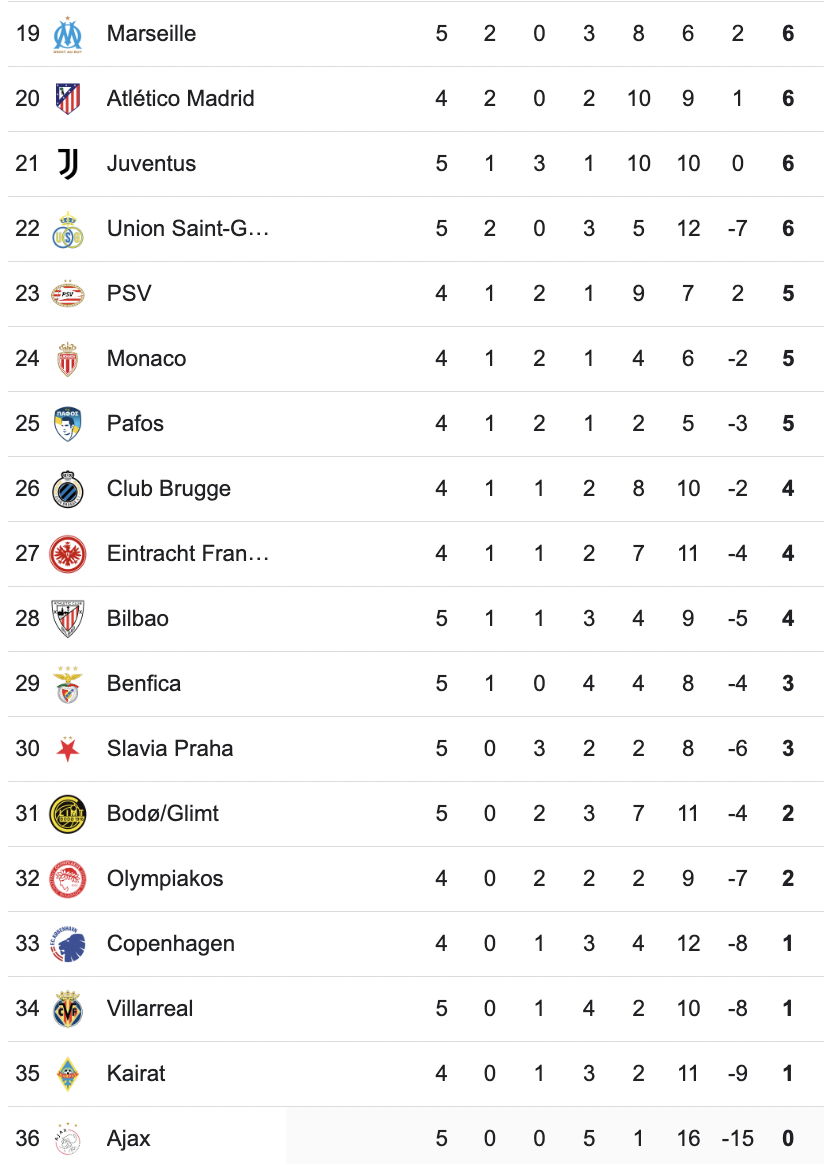Click the Bilbao team name
This screenshot has width=824, height=1164.
(x=138, y=619)
